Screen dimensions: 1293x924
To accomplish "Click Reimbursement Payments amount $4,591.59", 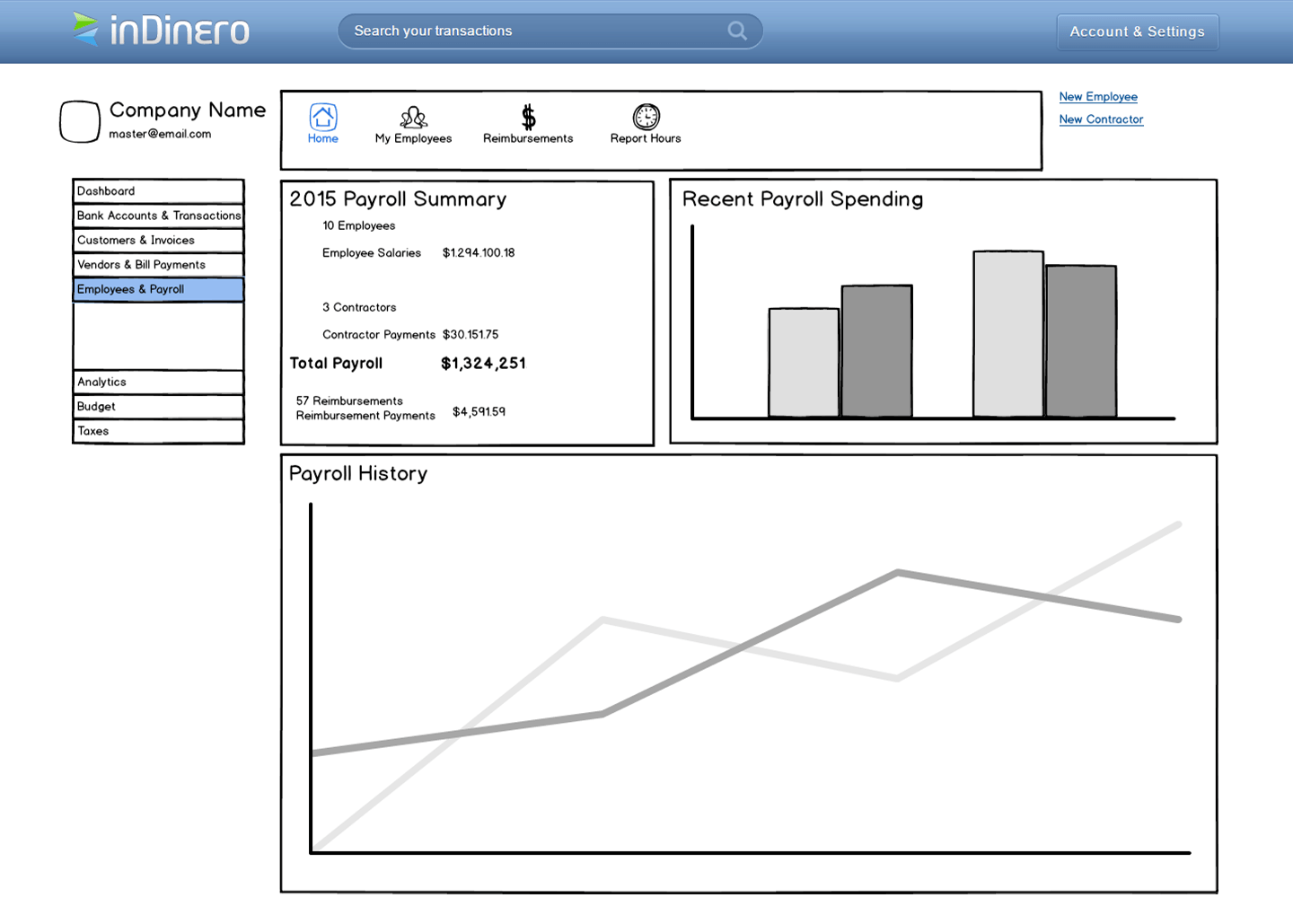I will click(479, 411).
